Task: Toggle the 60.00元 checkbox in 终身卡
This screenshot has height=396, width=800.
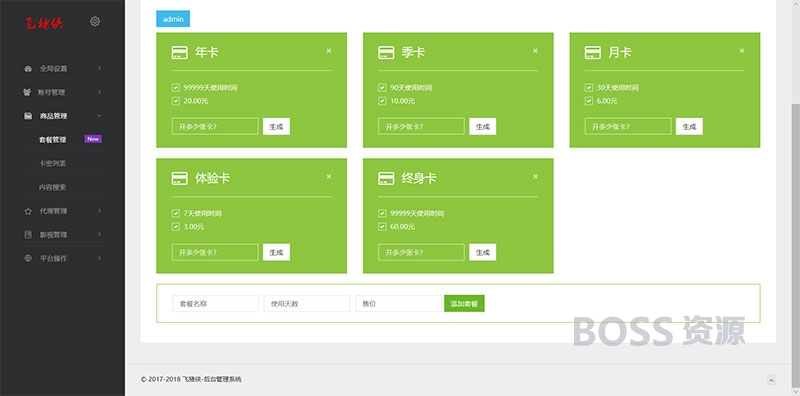Action: 382,227
